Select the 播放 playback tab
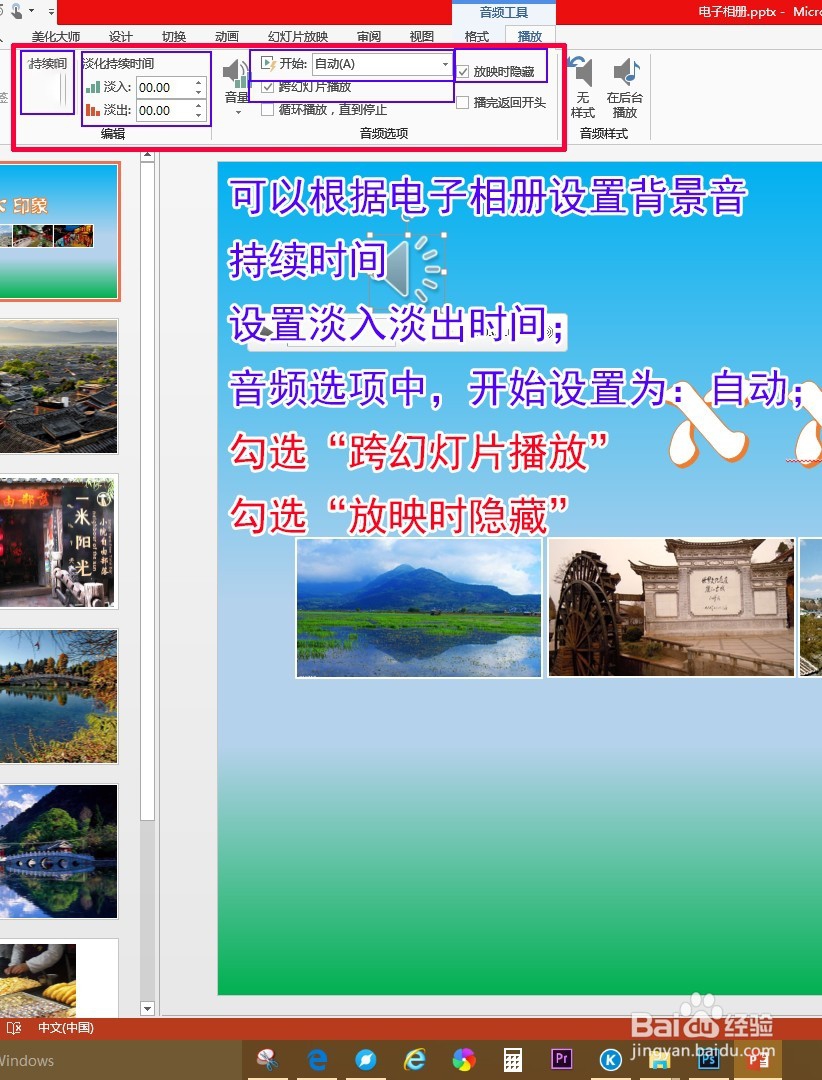This screenshot has height=1080, width=822. click(530, 37)
